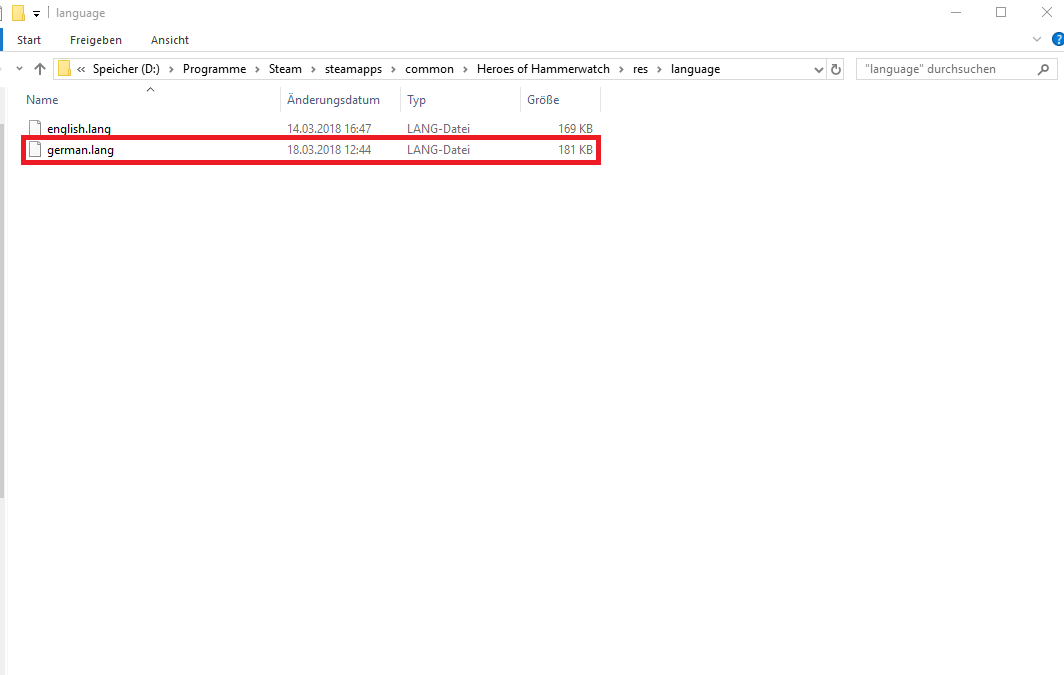Image resolution: width=1064 pixels, height=675 pixels.
Task: Navigate to Programme breadcrumb
Action: [214, 69]
